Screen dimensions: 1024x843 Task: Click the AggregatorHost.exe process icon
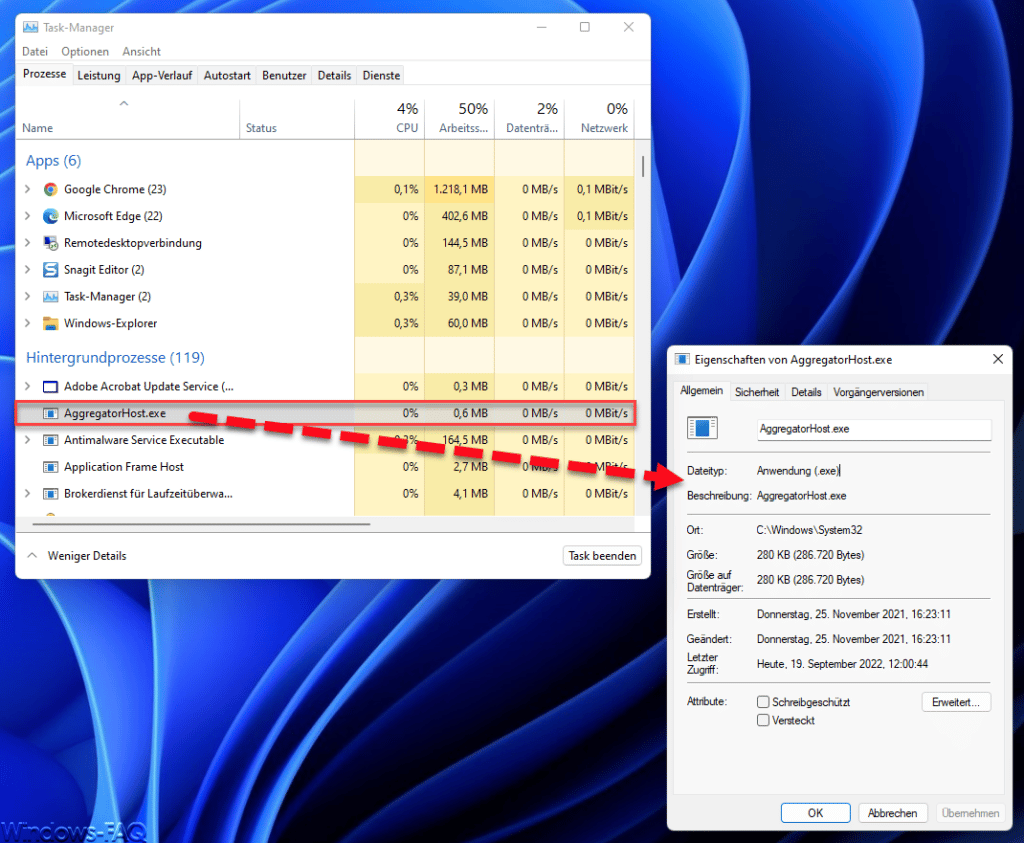[x=50, y=413]
